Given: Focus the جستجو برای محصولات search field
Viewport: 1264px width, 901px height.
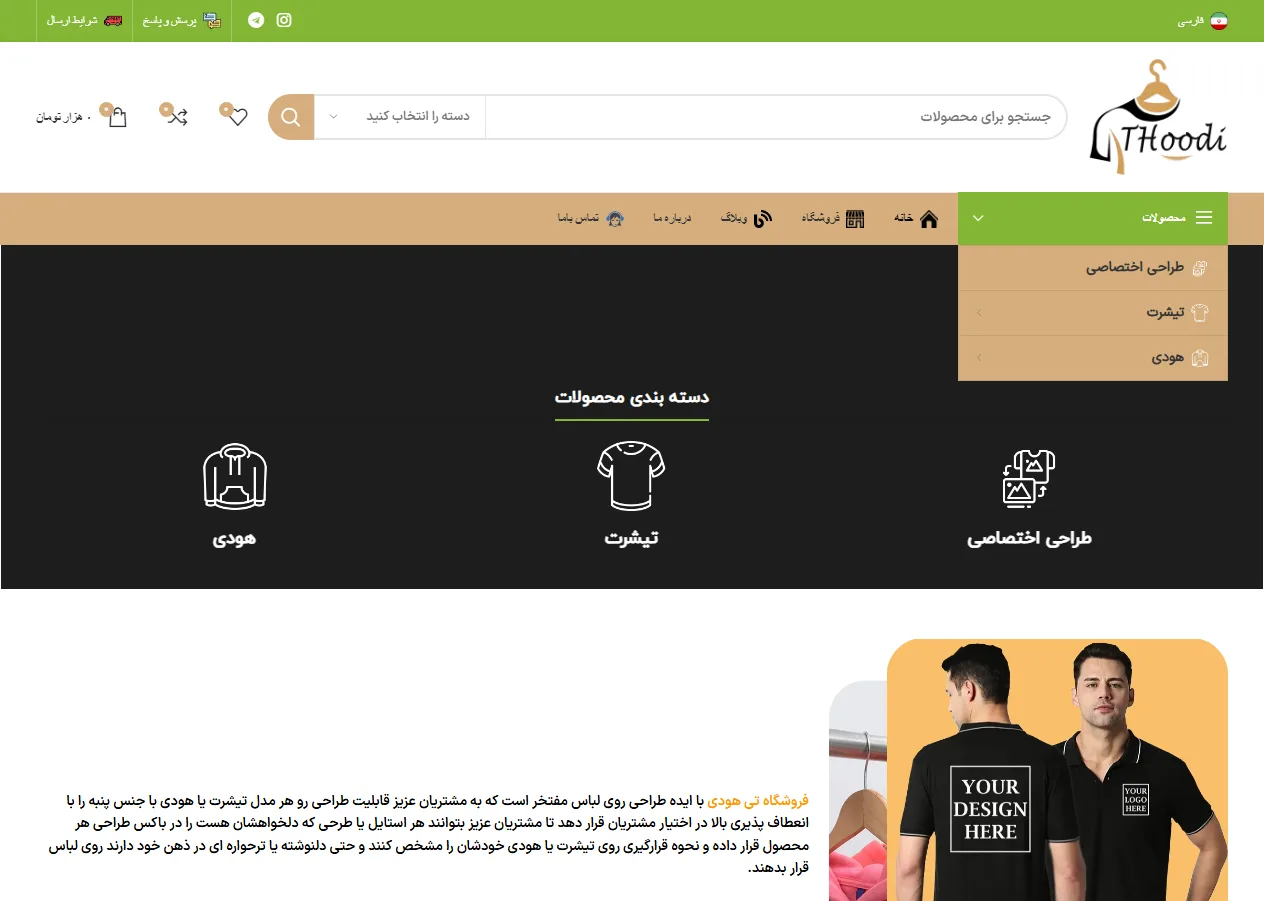Looking at the screenshot, I should point(776,117).
